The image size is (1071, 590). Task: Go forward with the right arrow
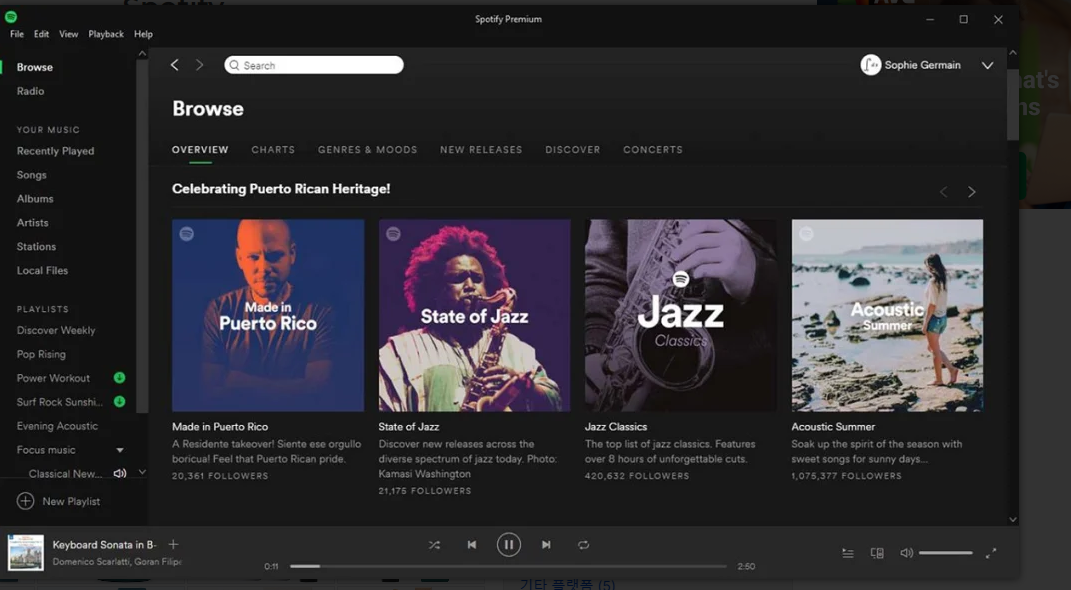point(199,65)
